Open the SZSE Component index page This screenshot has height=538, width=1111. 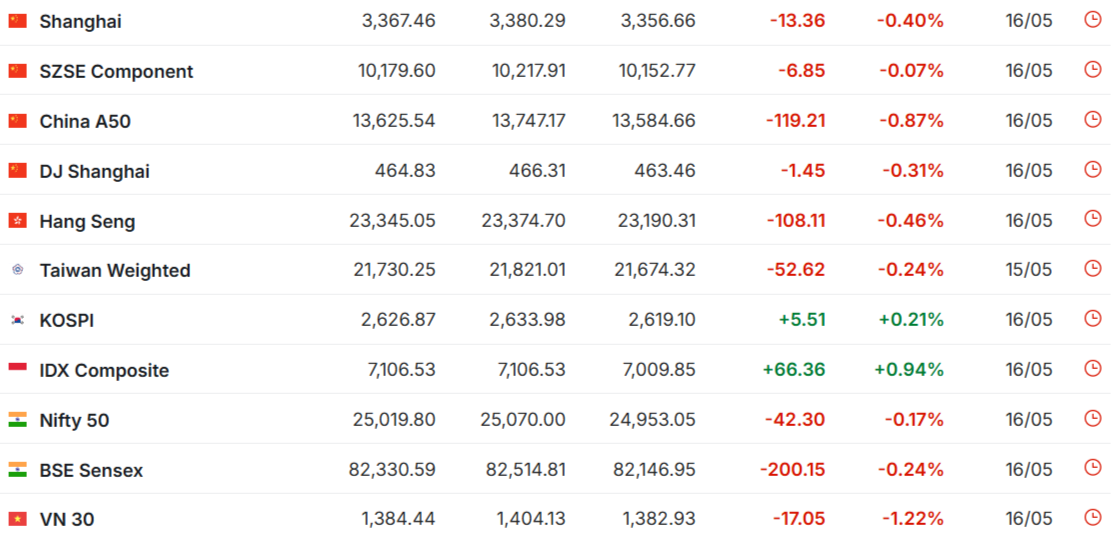(x=116, y=72)
